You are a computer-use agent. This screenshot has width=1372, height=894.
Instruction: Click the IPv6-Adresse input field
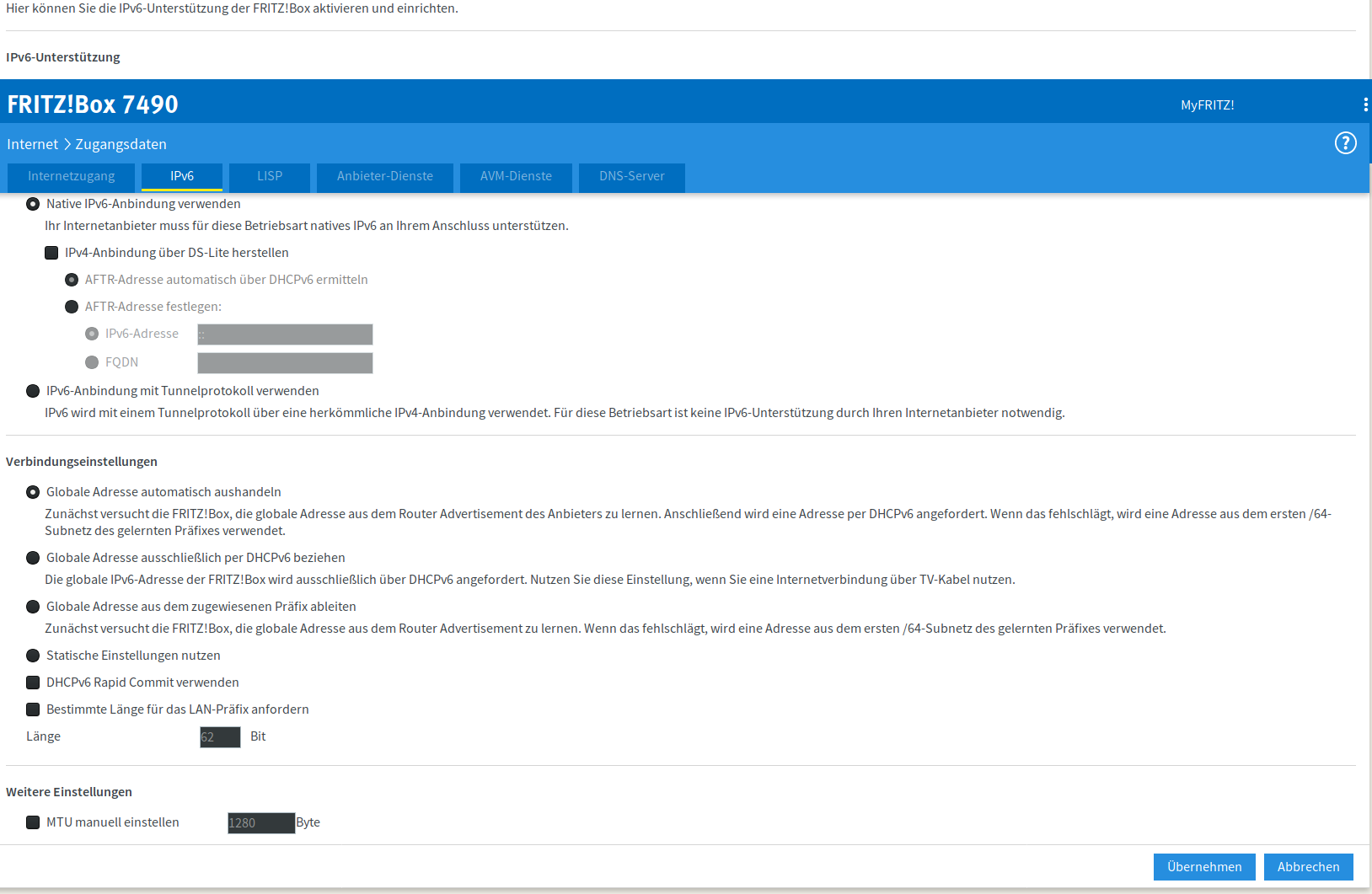point(285,335)
